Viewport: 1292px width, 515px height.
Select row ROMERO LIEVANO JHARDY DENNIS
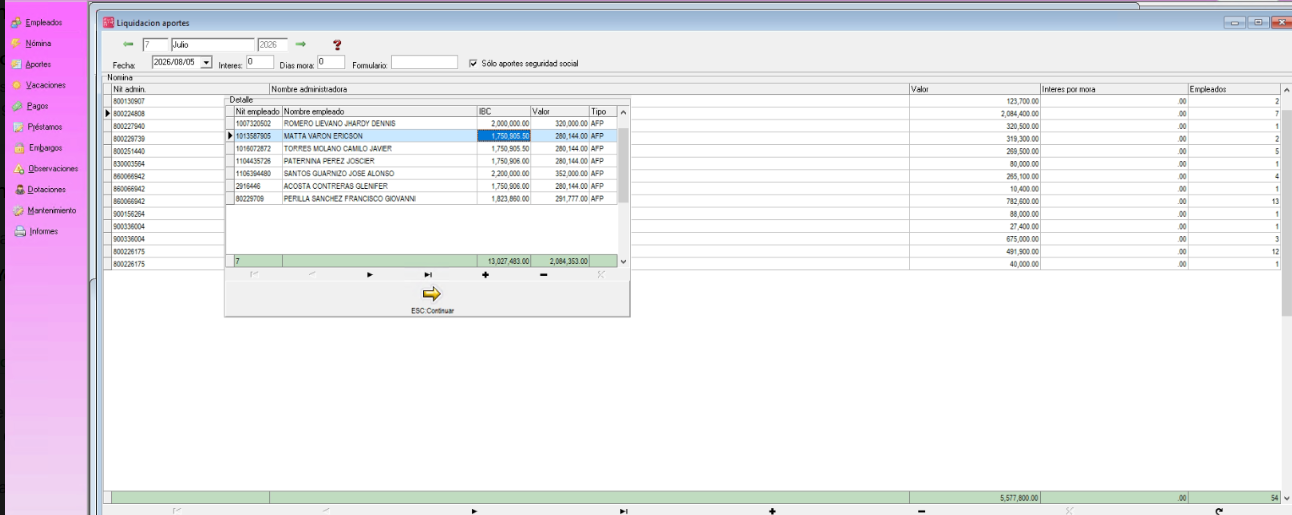422,123
